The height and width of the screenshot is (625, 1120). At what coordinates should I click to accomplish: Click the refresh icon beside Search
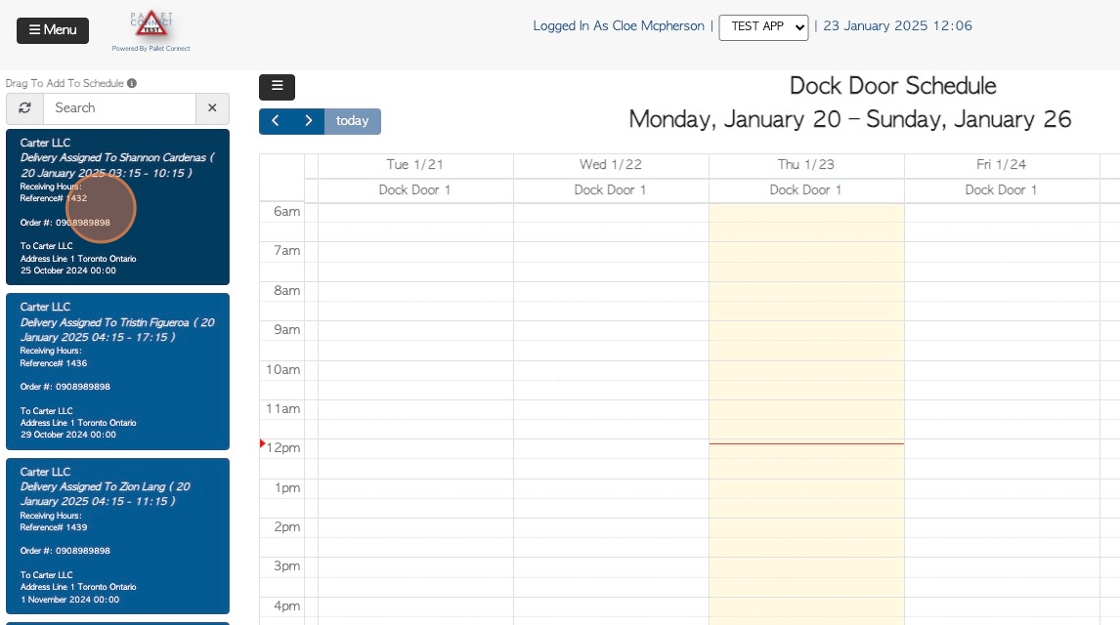pos(25,108)
